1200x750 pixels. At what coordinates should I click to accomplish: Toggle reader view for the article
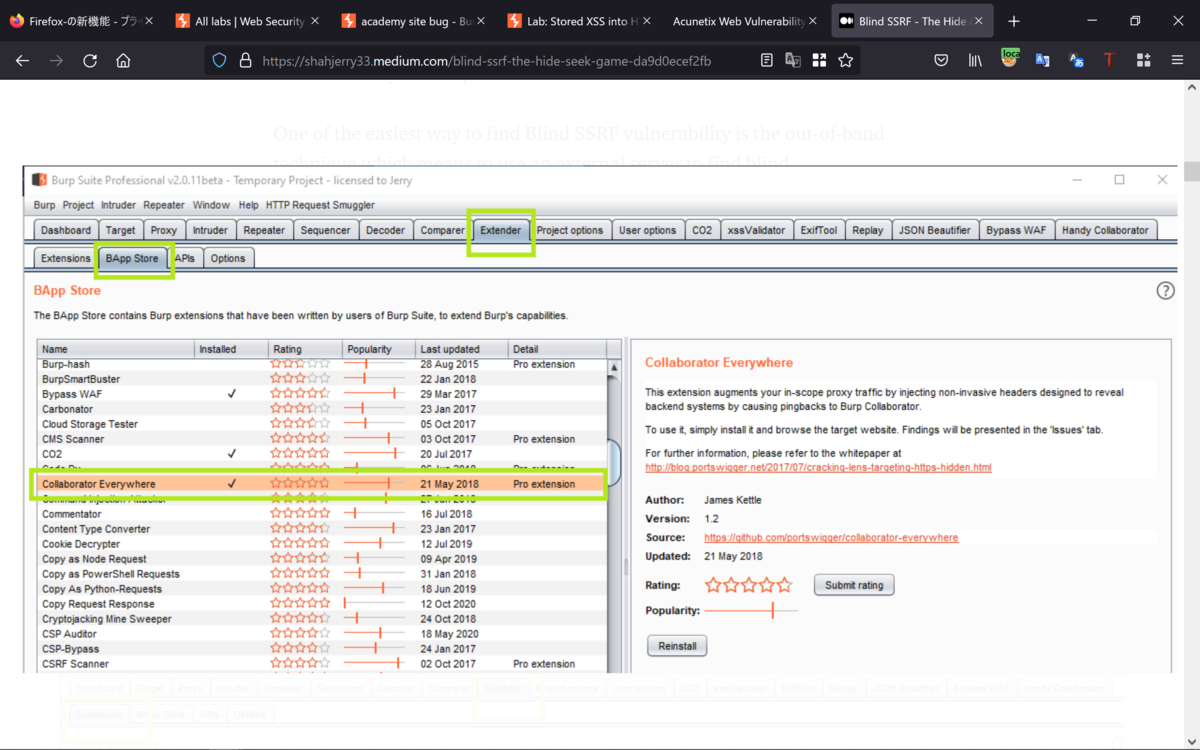click(767, 60)
